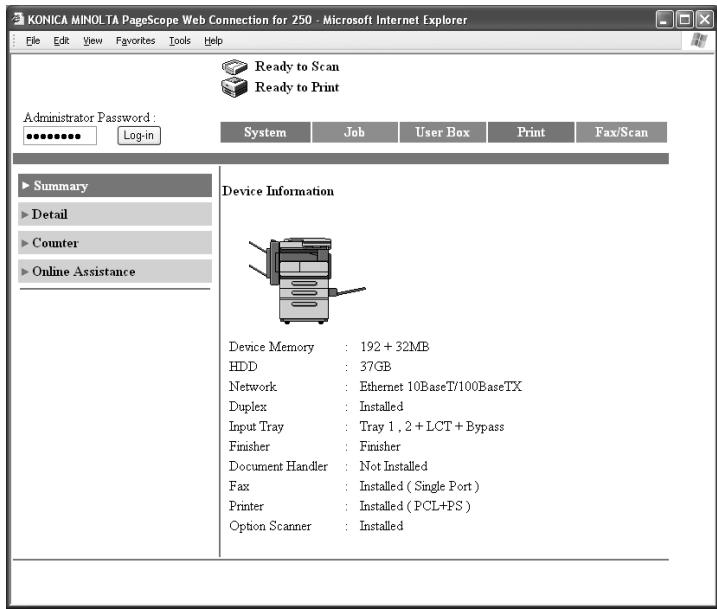
Task: Select Summary in the sidebar
Action: tap(115, 186)
